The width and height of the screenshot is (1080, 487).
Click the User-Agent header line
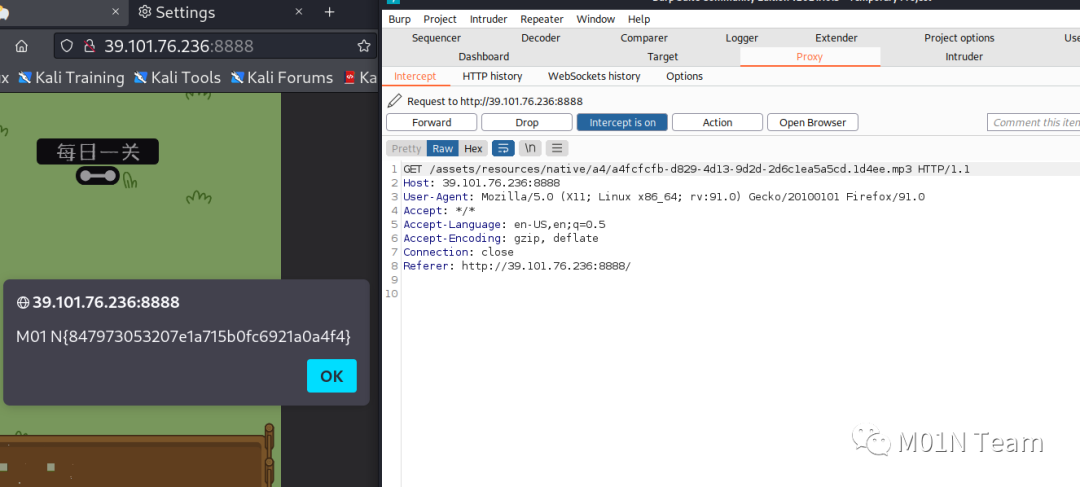coord(664,197)
